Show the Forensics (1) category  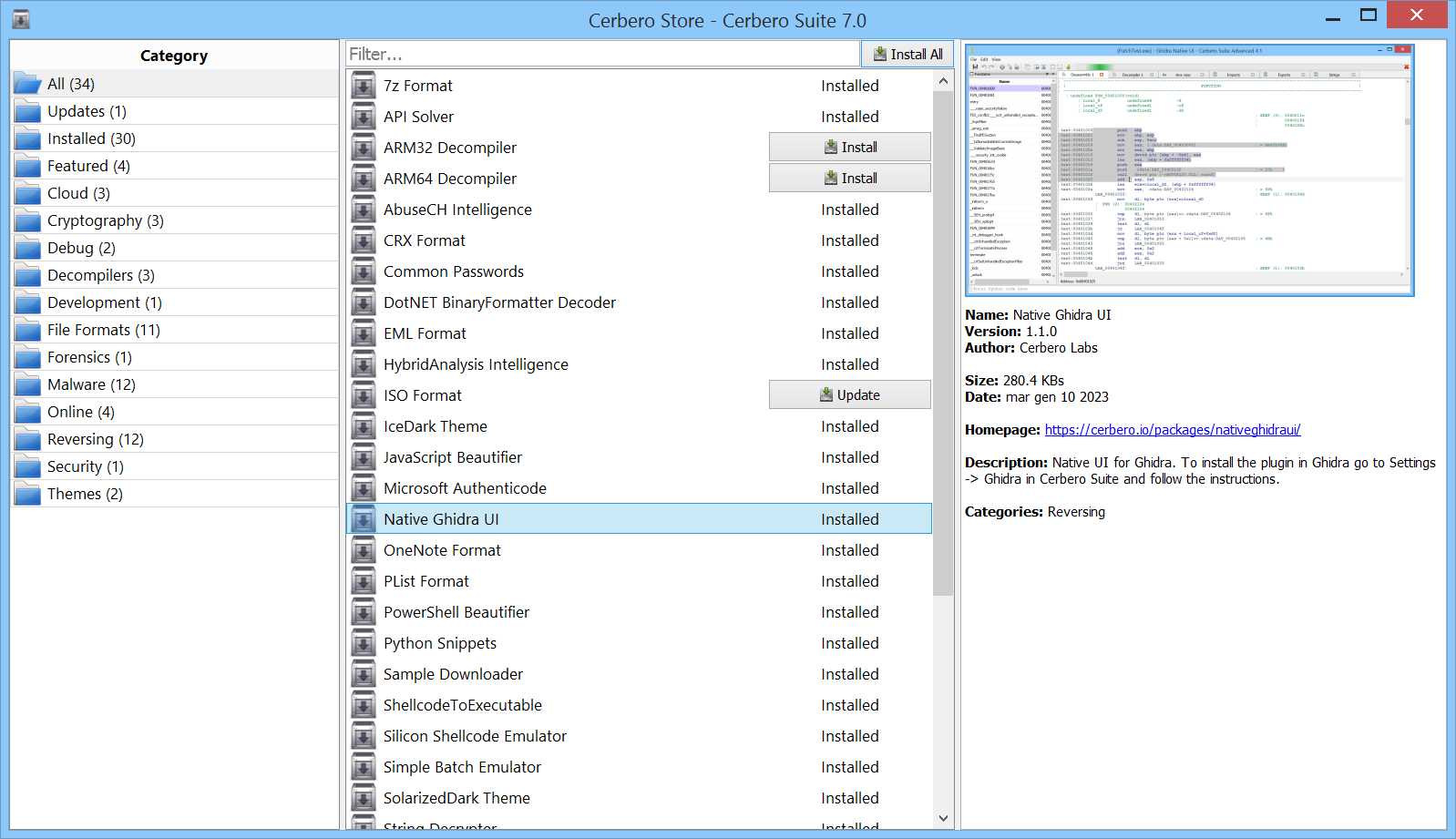(174, 357)
